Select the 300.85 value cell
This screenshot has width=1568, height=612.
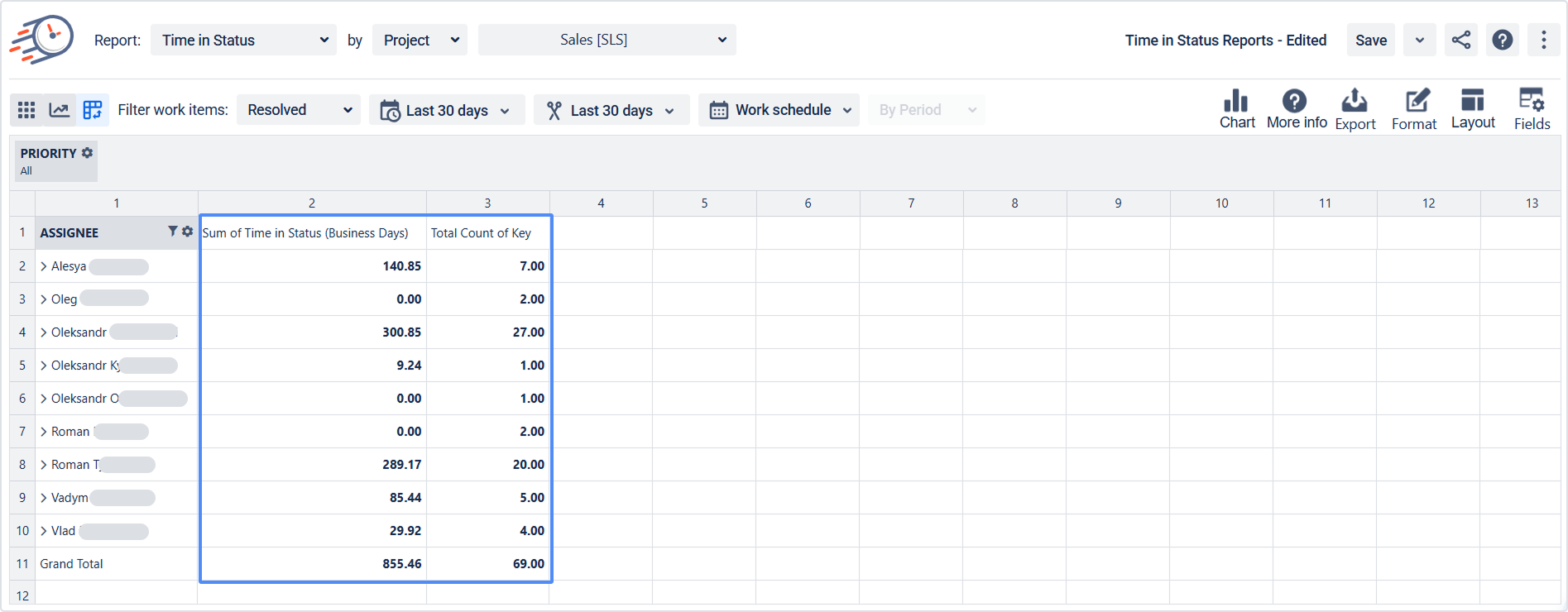coord(313,332)
